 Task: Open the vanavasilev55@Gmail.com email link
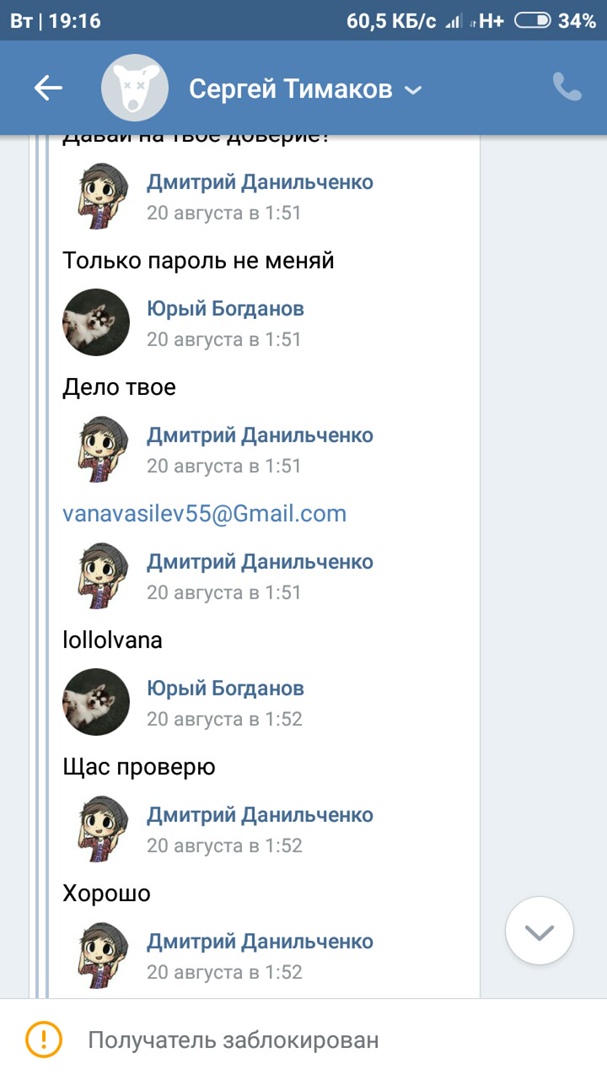[204, 514]
